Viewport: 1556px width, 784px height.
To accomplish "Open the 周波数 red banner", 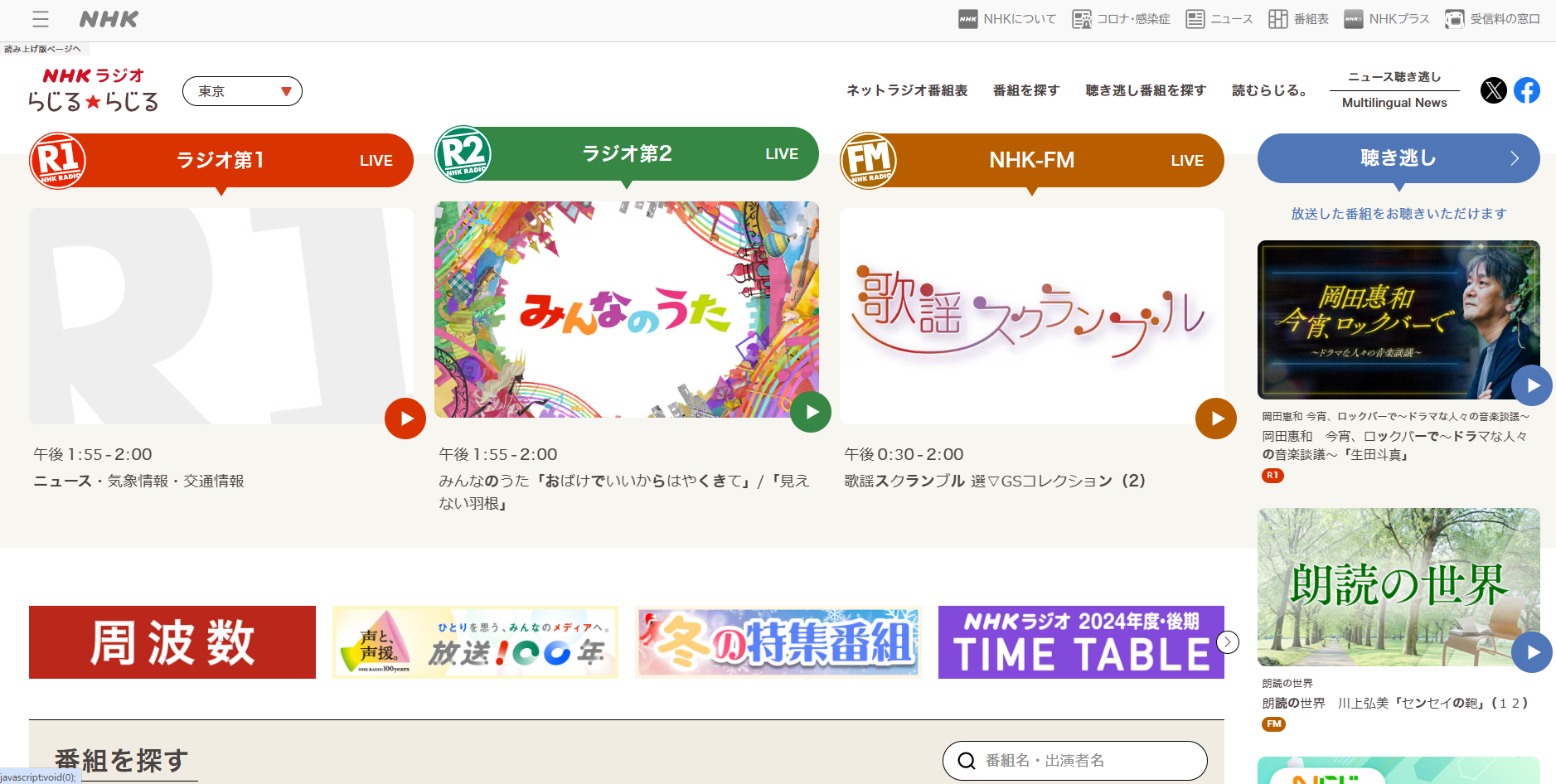I will pyautogui.click(x=172, y=642).
